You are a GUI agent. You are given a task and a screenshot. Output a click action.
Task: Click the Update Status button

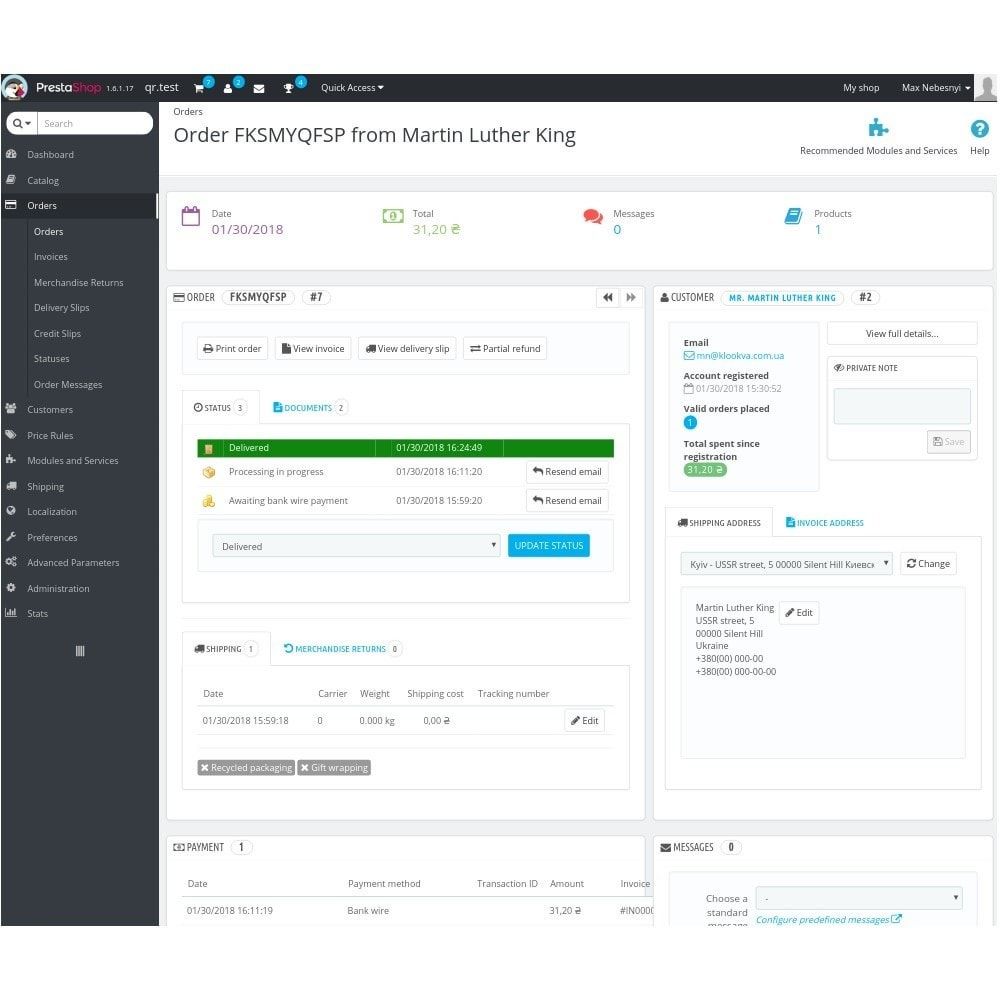[x=548, y=546]
